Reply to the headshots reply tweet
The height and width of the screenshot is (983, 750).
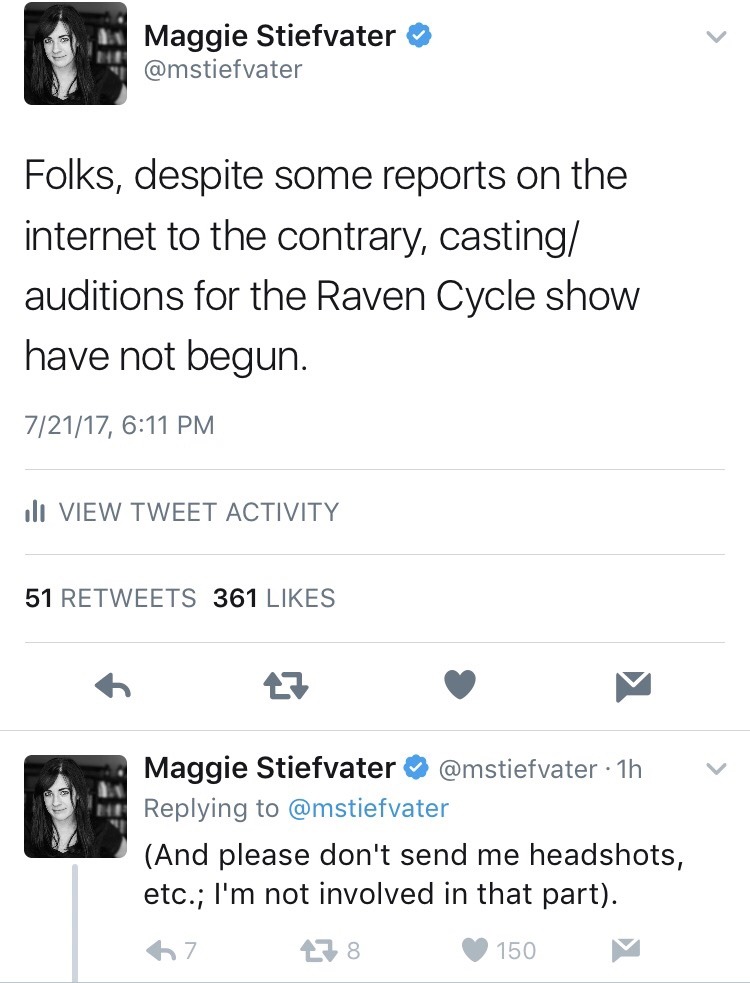(x=163, y=949)
